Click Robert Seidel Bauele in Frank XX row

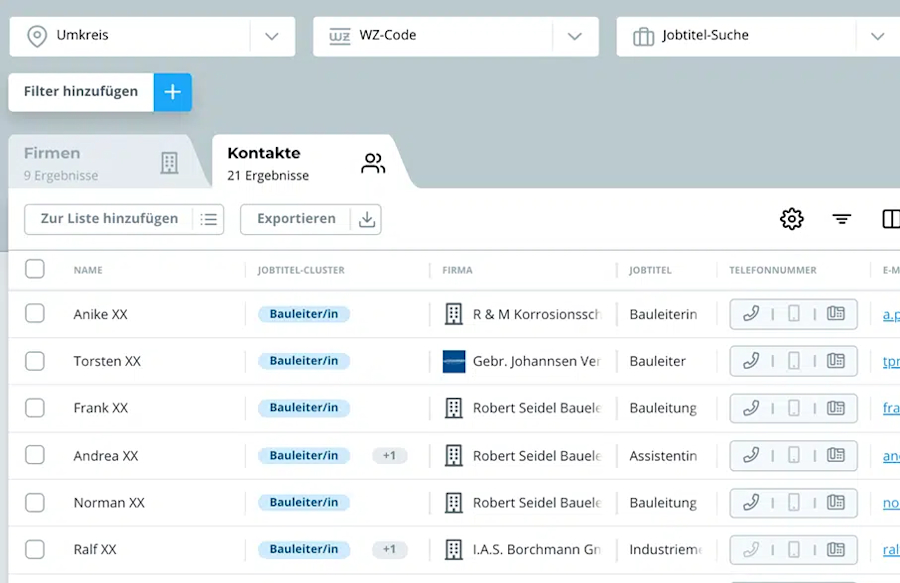537,408
